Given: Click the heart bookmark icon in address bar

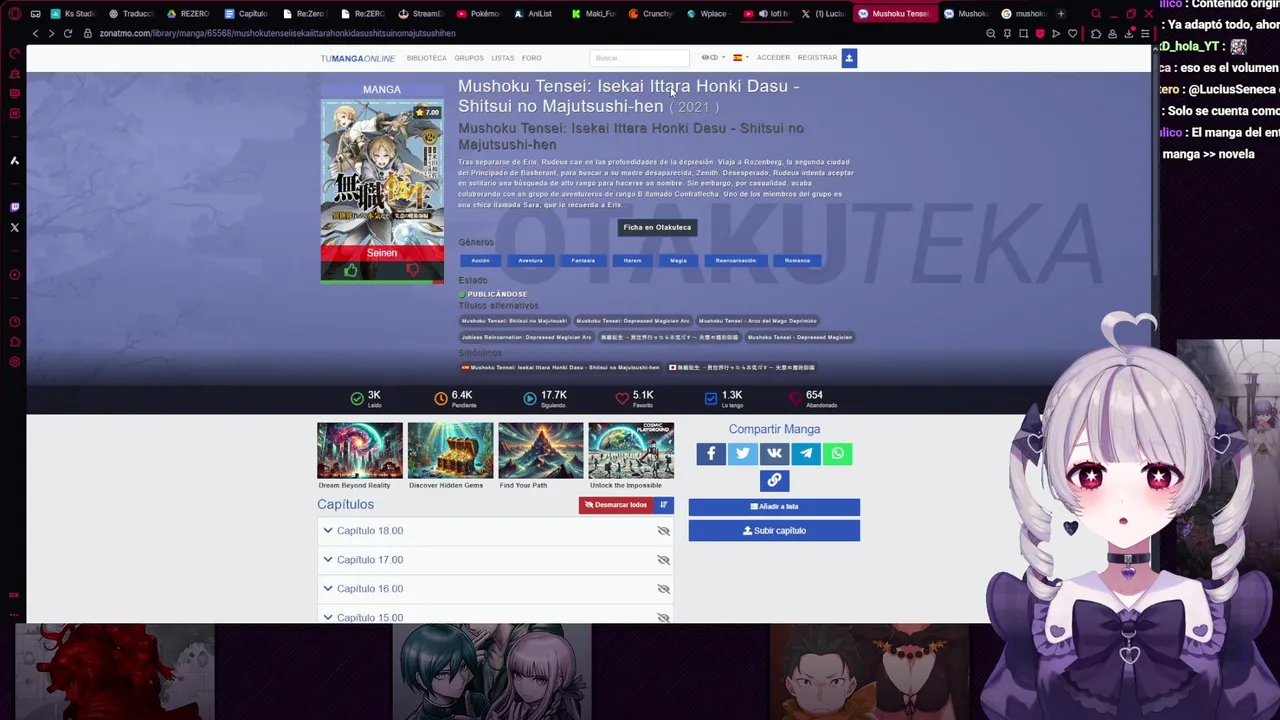Looking at the screenshot, I should coord(1073,33).
